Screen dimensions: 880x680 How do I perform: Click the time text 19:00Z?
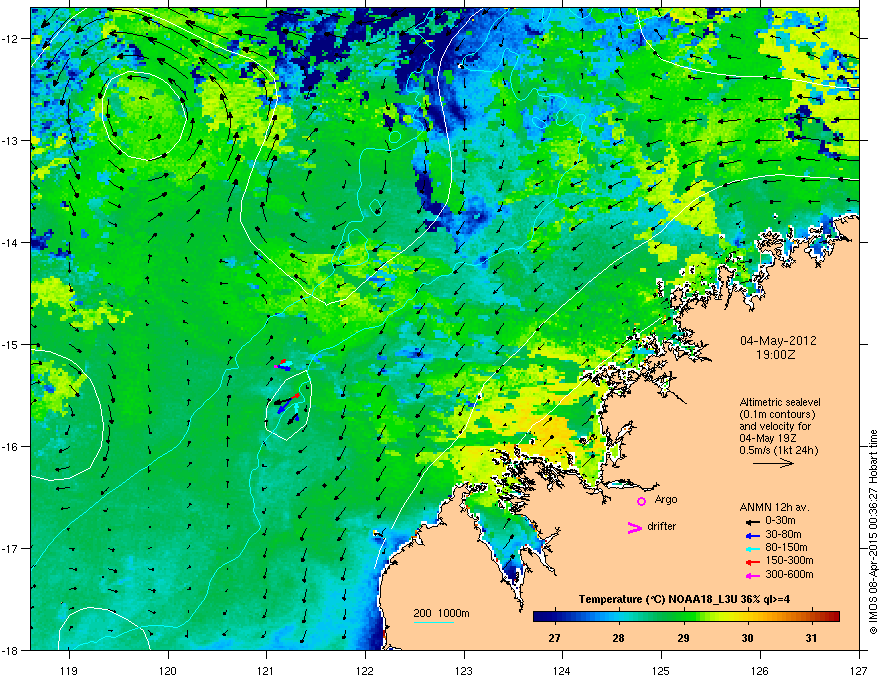tap(776, 355)
